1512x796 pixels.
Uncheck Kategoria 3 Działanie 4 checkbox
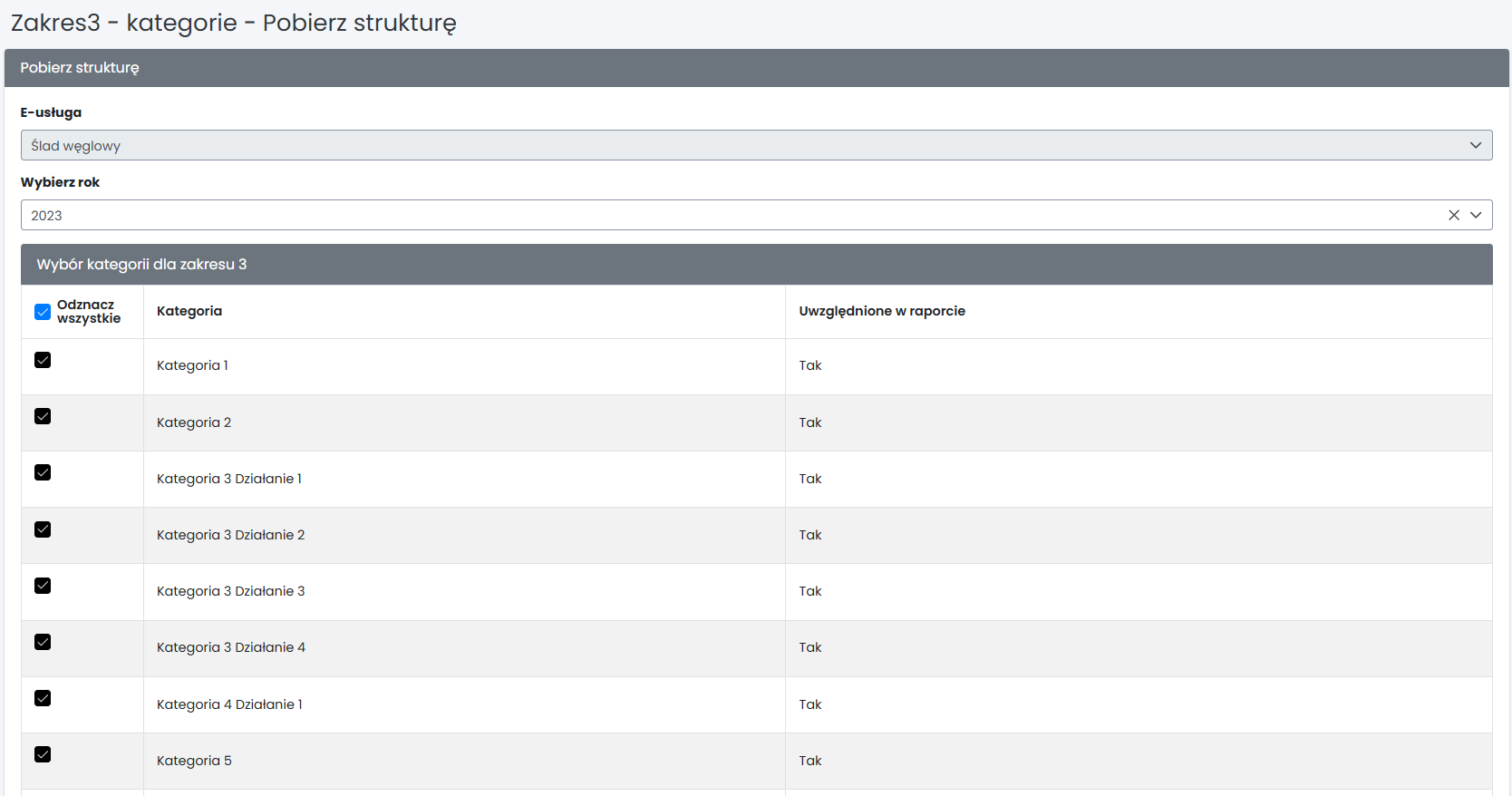click(x=43, y=642)
